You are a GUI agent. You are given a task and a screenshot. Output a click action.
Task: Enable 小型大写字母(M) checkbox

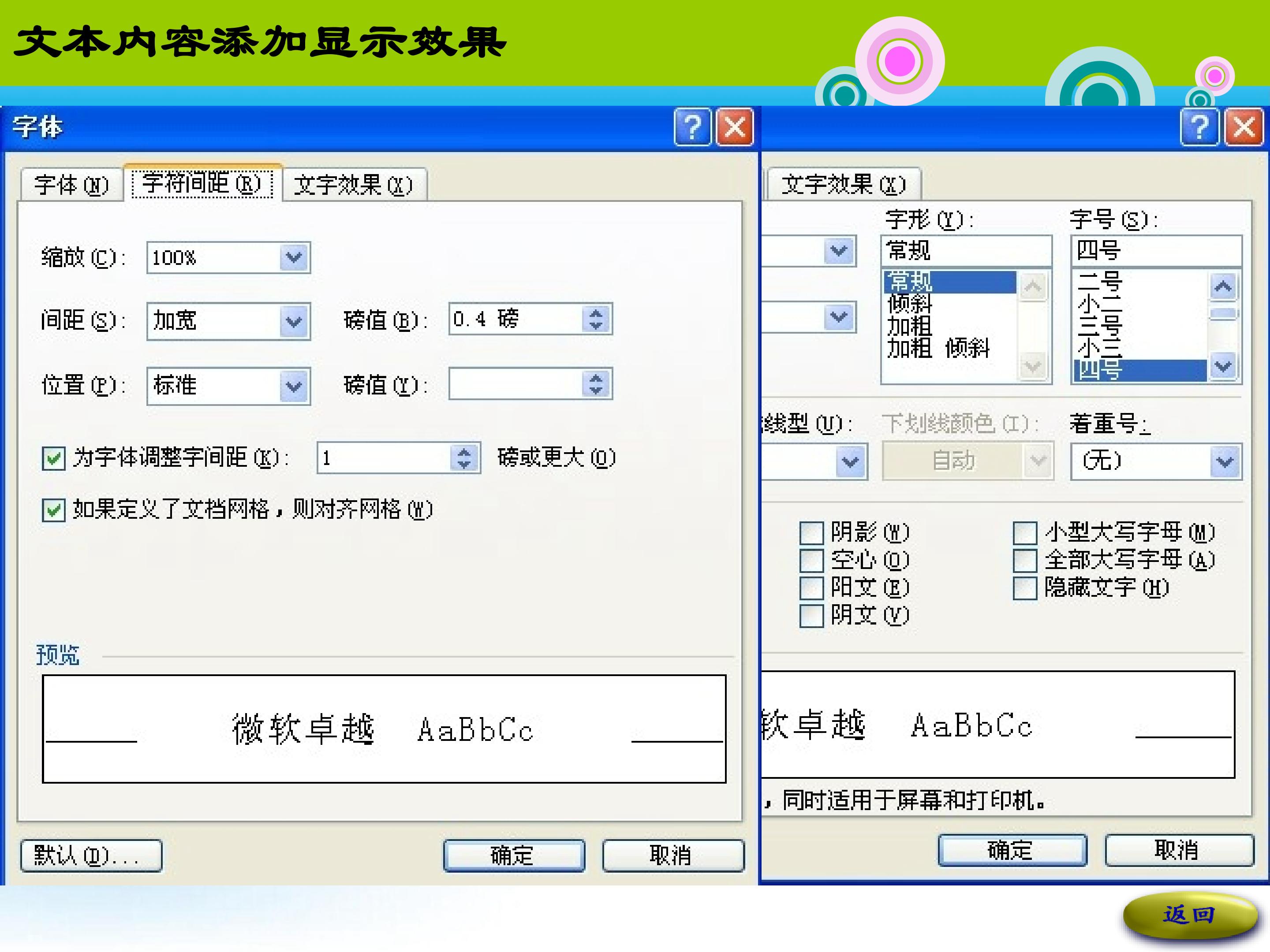click(x=1025, y=532)
